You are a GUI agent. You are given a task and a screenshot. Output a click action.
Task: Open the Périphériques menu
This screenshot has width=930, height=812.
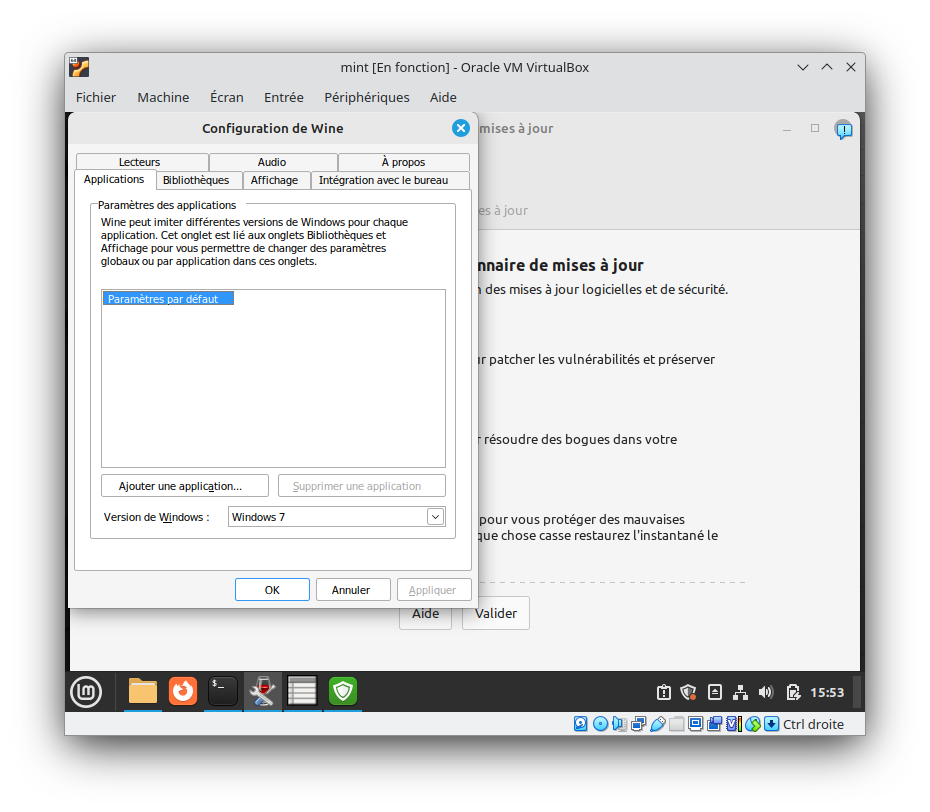pos(365,97)
